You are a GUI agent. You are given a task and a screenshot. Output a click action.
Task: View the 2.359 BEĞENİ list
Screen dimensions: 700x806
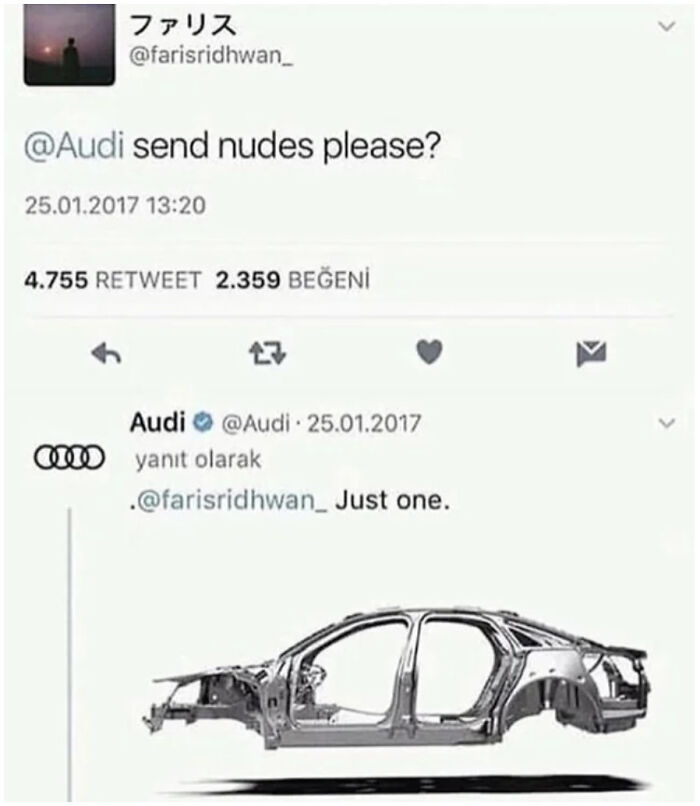click(x=292, y=280)
